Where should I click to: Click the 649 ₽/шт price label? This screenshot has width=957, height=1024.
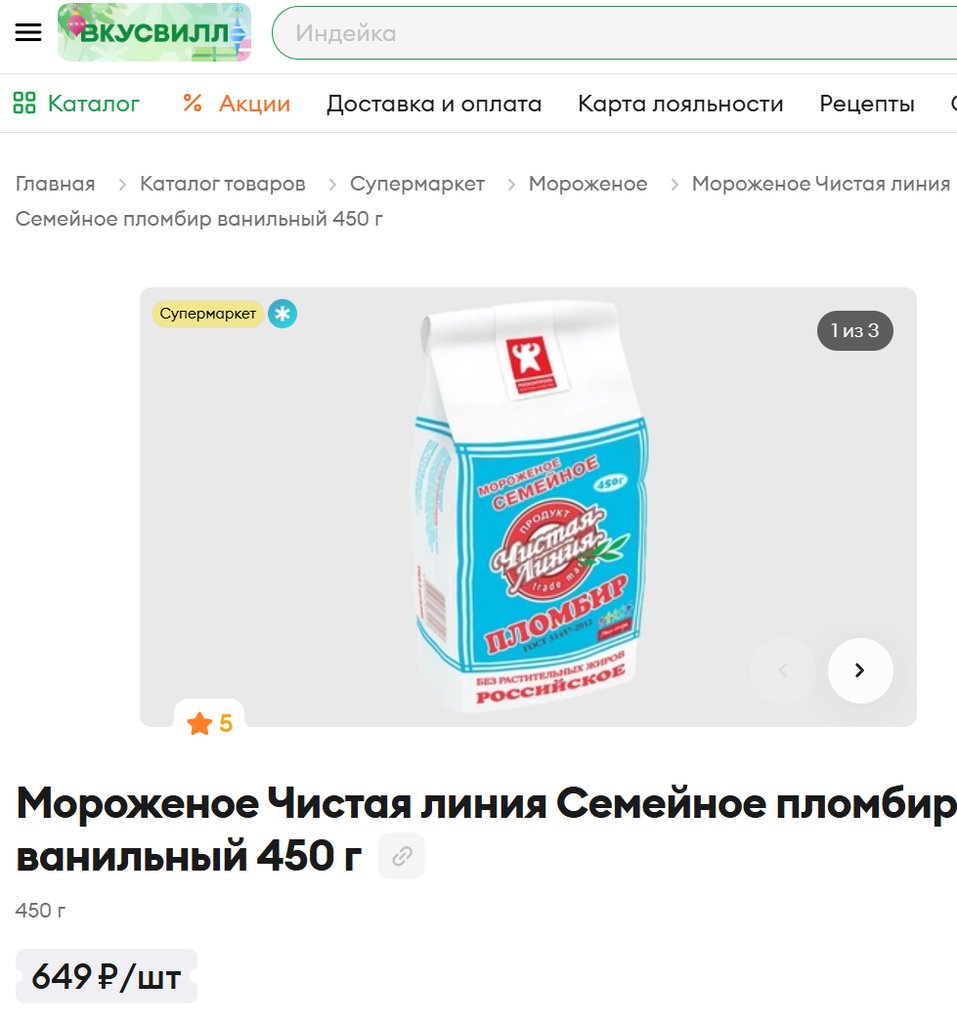coord(106,976)
